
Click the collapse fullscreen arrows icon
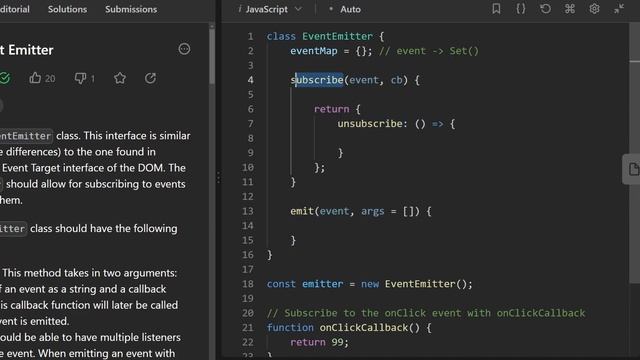click(619, 9)
